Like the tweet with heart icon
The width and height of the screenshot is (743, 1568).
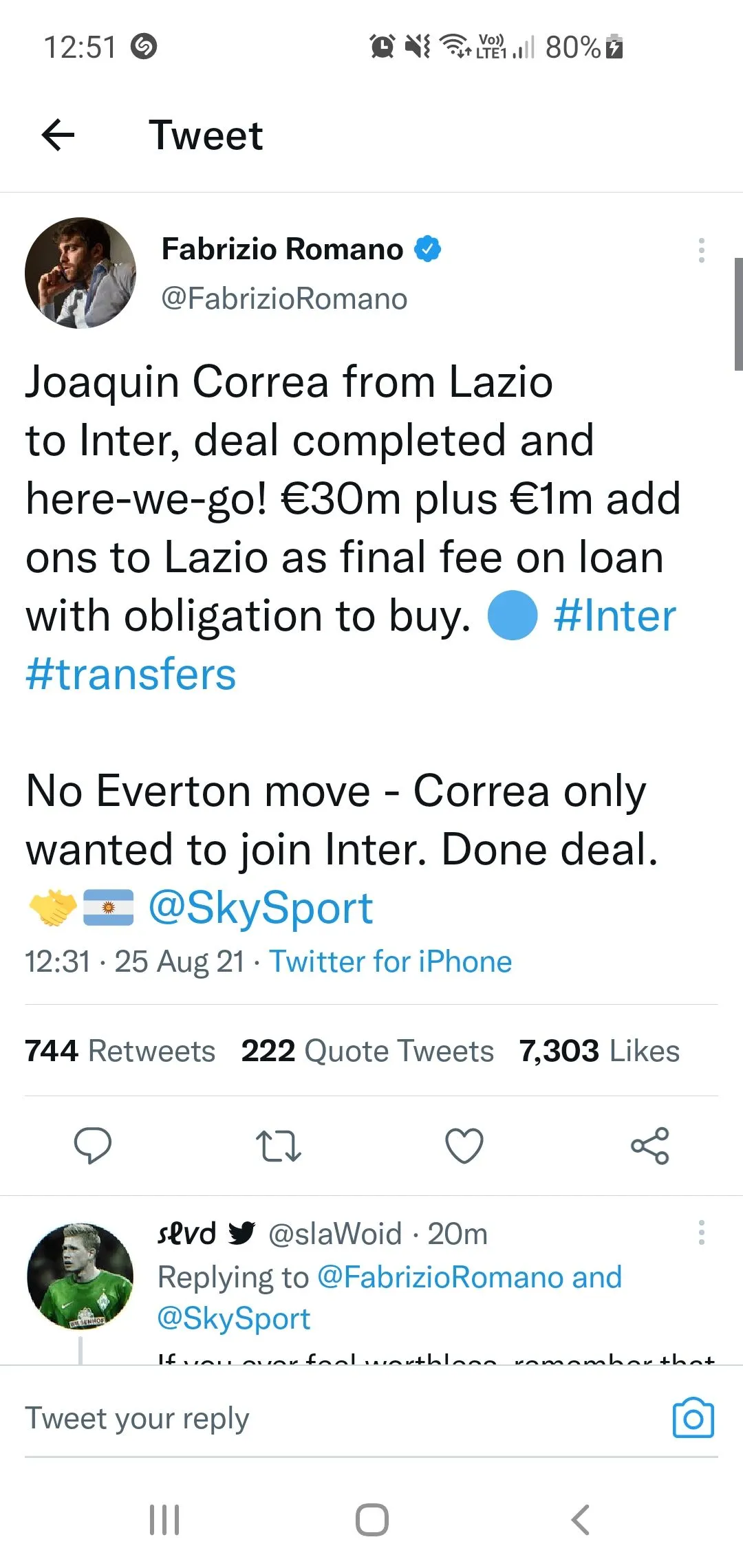(x=464, y=1146)
